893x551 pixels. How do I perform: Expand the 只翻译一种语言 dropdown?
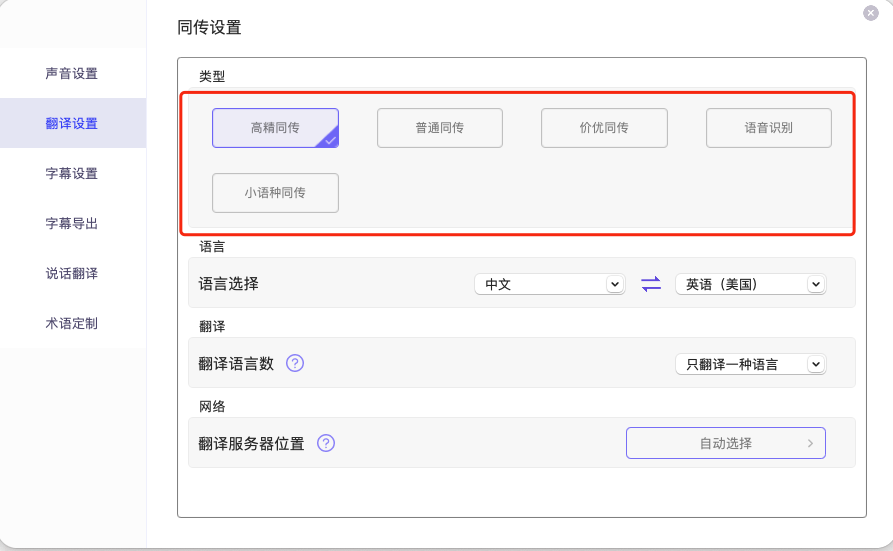750,364
